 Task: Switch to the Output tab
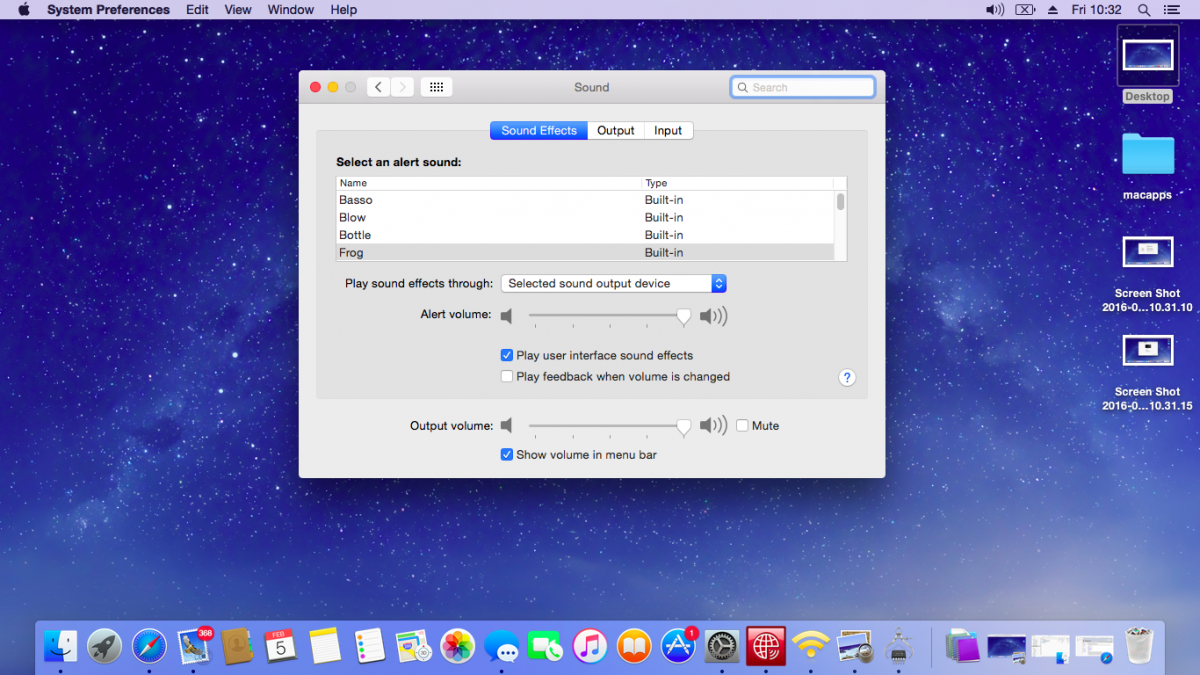[616, 130]
